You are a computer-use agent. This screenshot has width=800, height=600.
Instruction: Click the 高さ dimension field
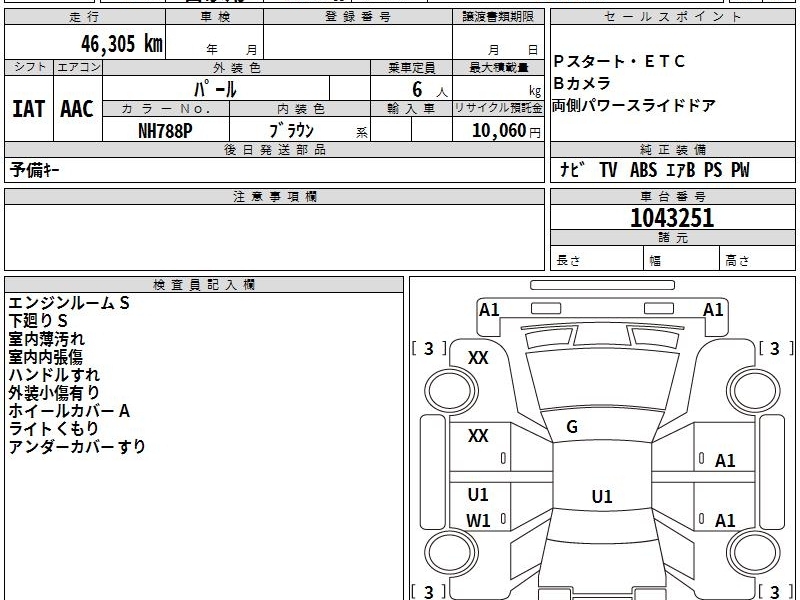click(758, 260)
